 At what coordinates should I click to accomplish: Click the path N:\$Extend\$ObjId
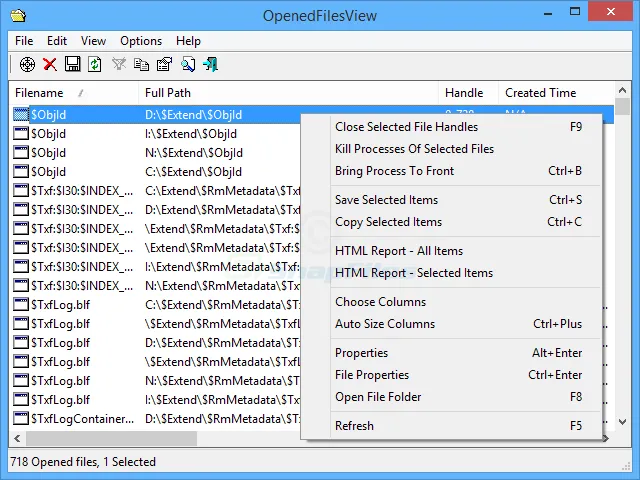[194, 153]
